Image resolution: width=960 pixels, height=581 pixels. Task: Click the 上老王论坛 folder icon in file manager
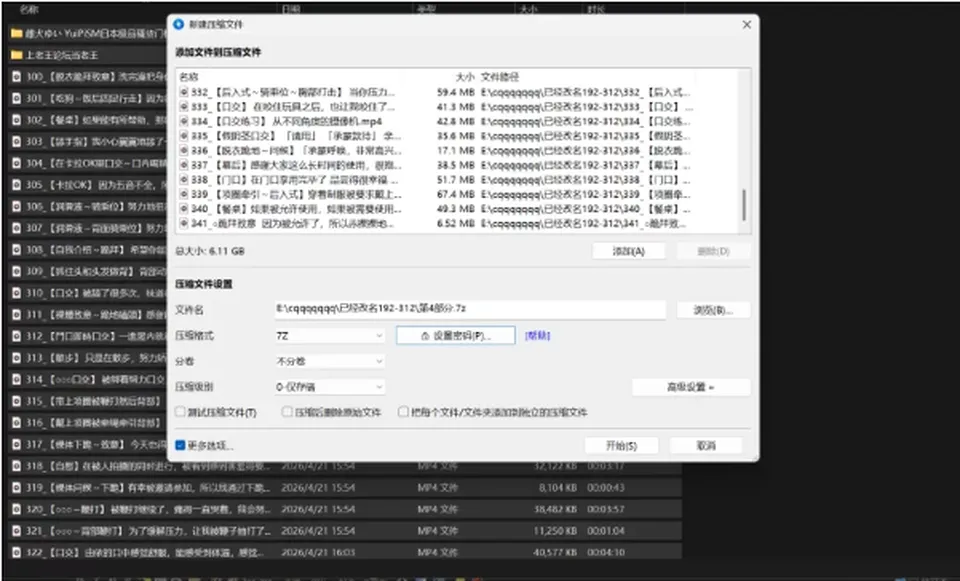click(17, 55)
